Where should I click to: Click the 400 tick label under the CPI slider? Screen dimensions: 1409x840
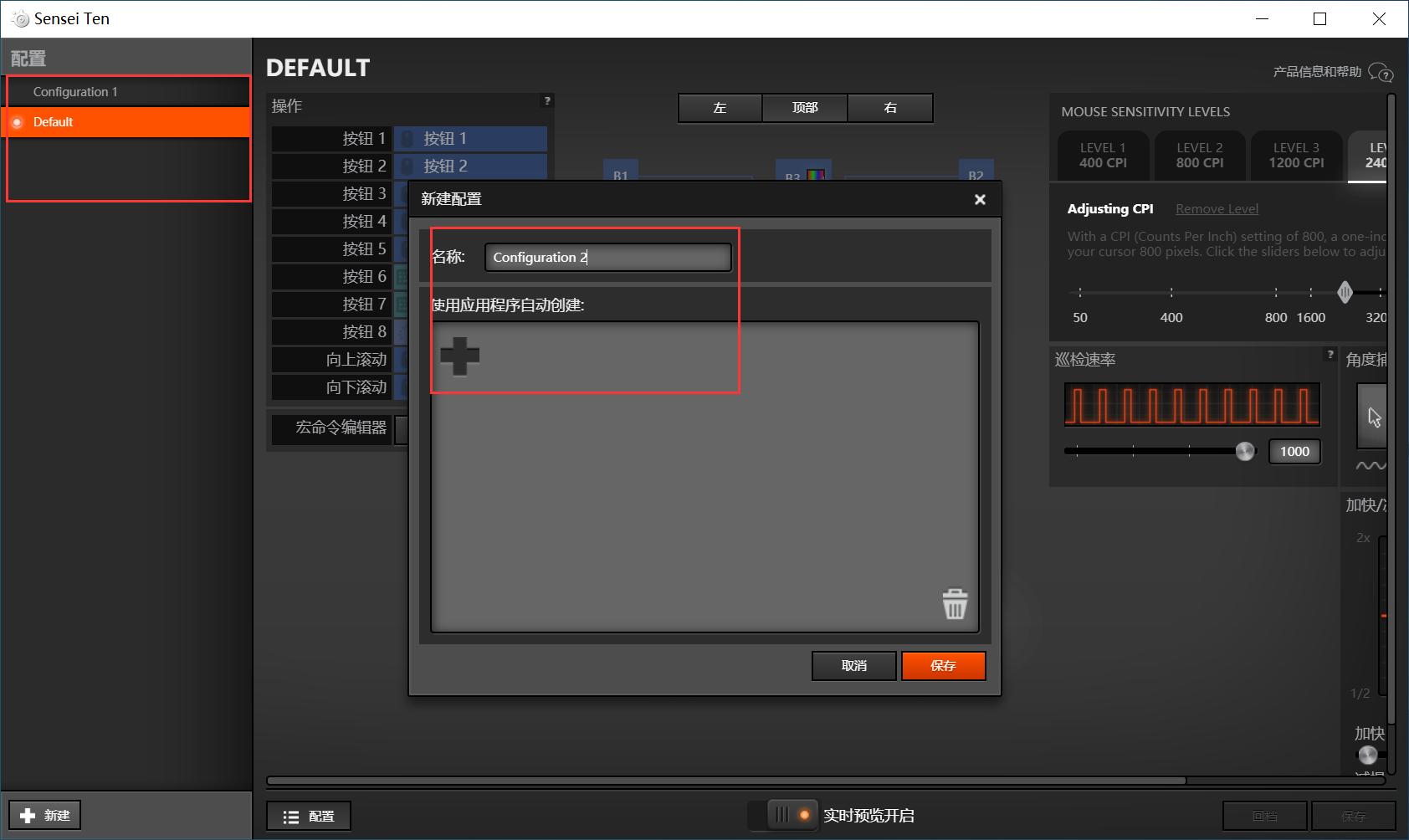coord(1171,318)
